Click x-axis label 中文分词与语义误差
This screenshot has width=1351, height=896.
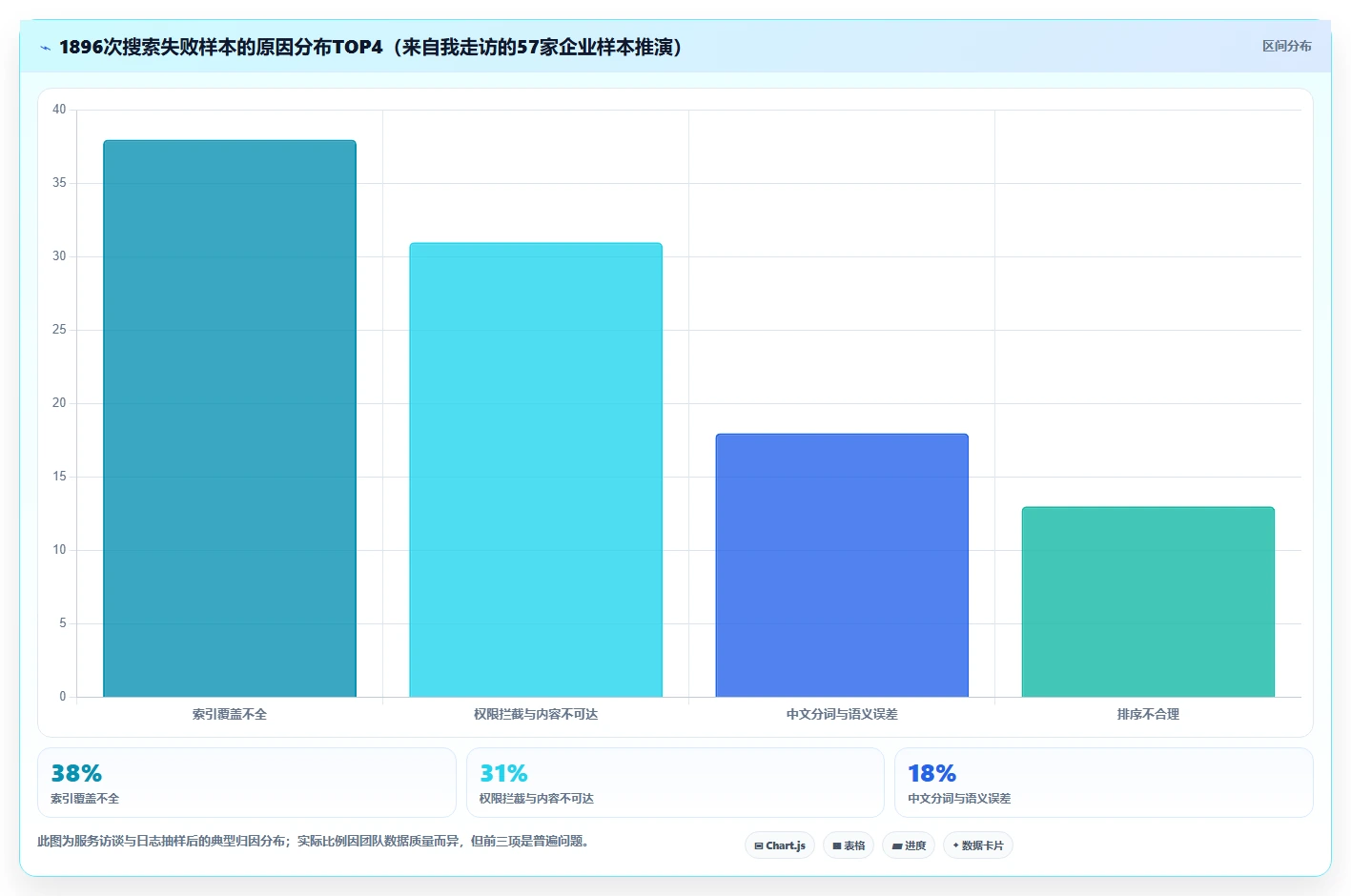[x=842, y=714]
